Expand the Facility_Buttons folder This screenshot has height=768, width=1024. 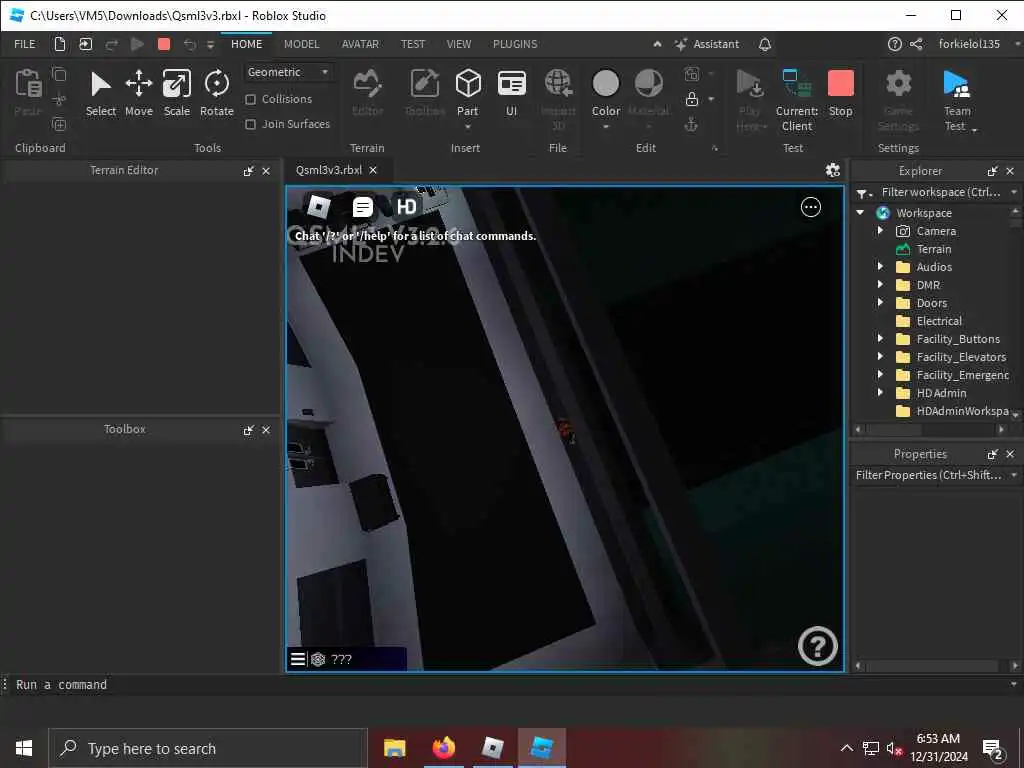880,338
